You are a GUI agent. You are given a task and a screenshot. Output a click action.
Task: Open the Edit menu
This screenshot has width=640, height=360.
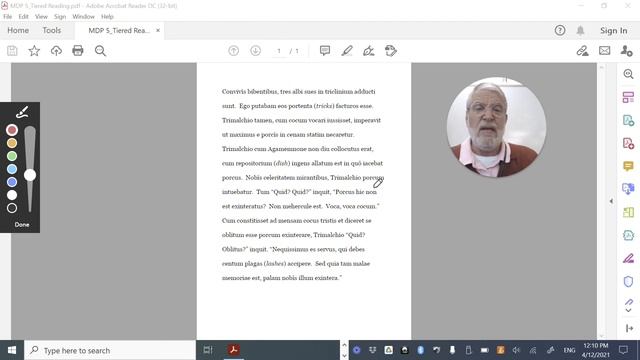(23, 17)
